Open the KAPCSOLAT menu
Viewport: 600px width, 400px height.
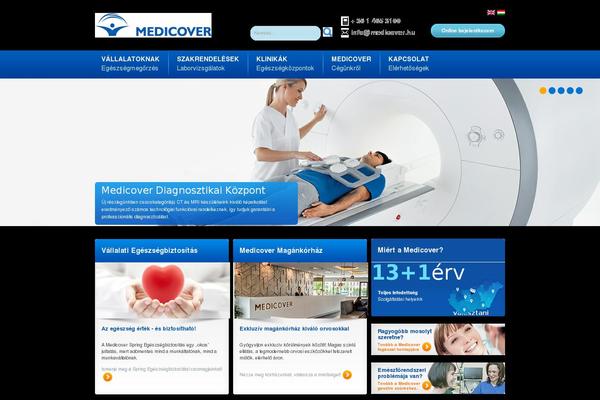408,59
